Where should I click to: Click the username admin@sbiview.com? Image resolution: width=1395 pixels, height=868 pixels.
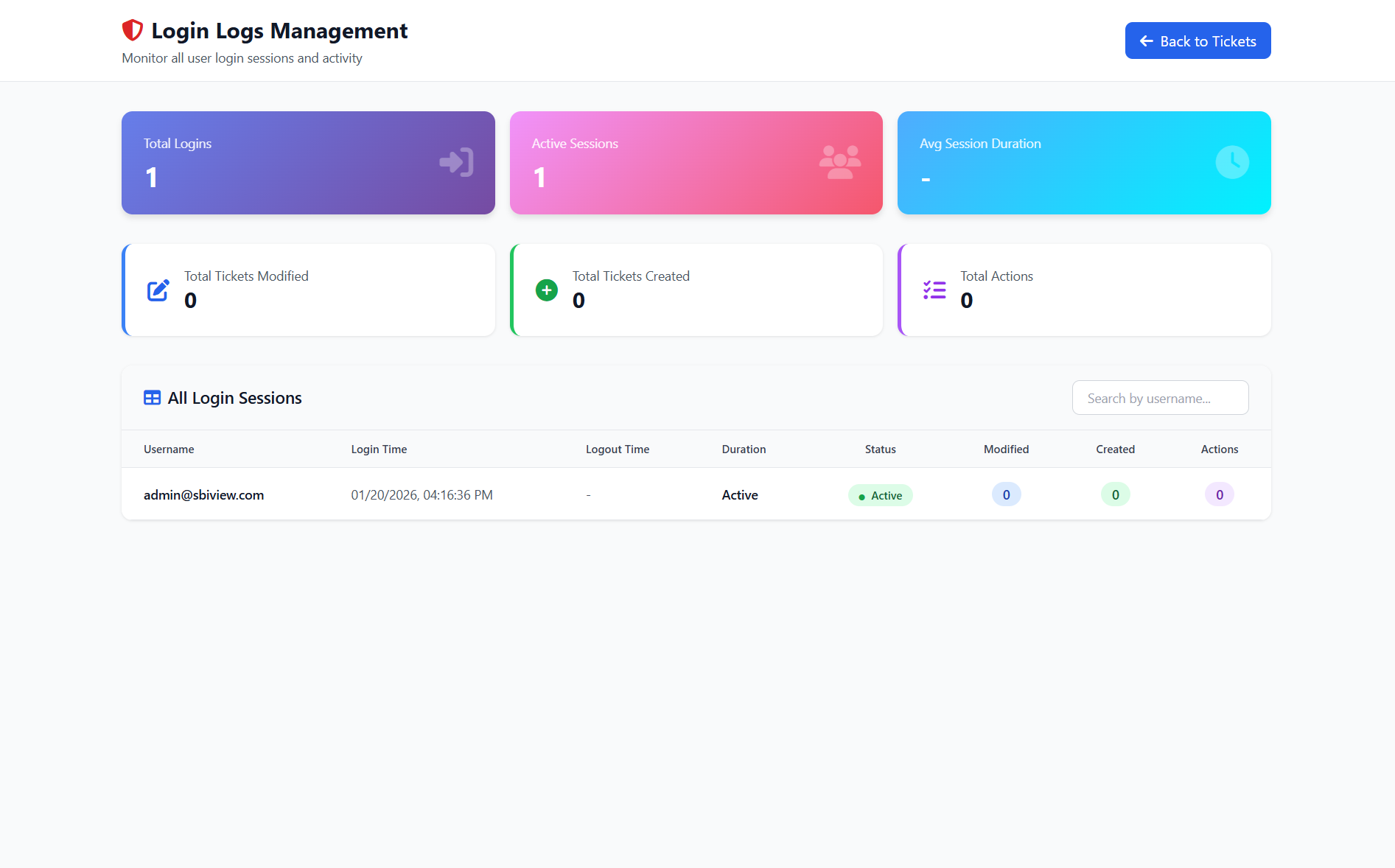point(203,494)
